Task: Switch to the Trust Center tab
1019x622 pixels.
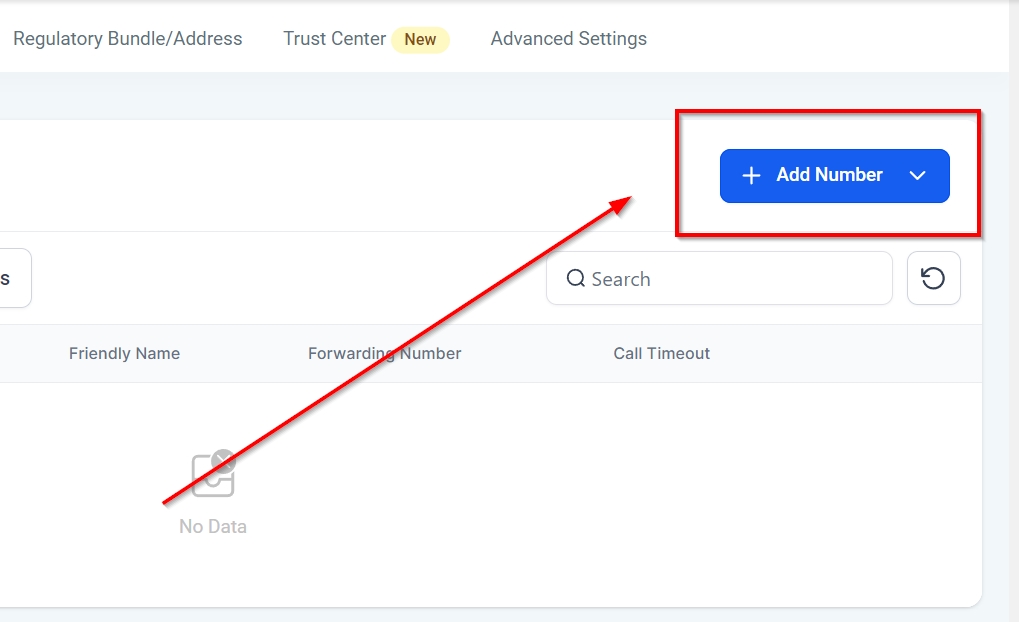Action: [334, 39]
